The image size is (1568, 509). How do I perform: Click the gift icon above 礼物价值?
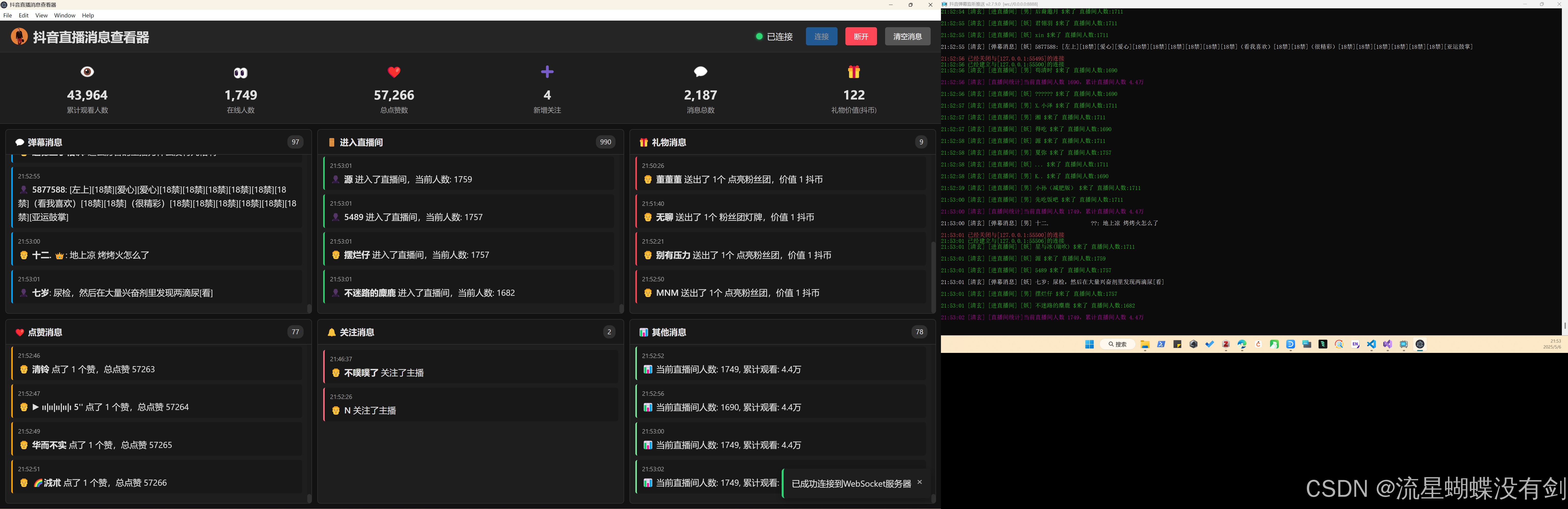pyautogui.click(x=854, y=72)
